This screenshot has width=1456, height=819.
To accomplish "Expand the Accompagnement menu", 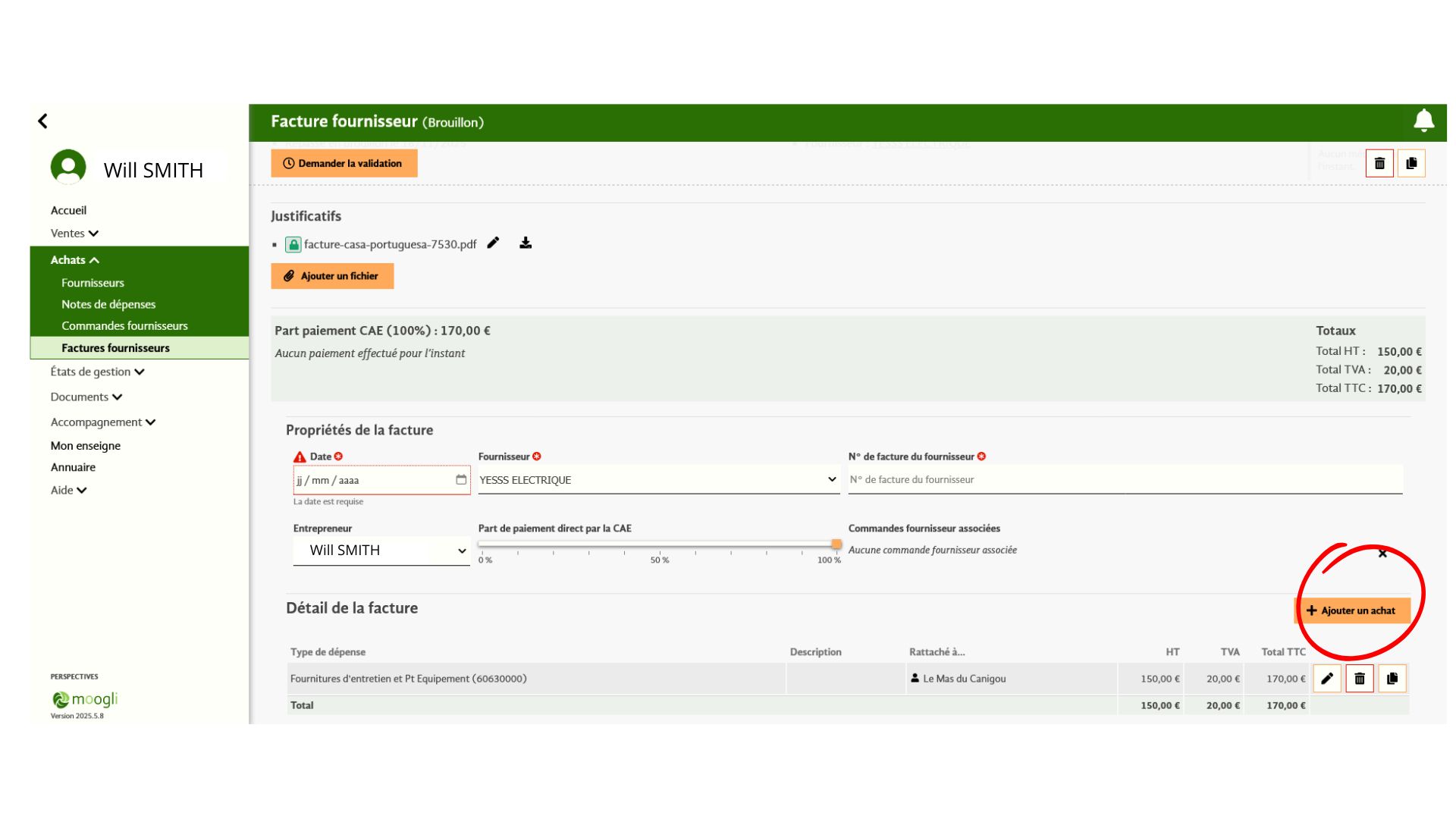I will 103,422.
